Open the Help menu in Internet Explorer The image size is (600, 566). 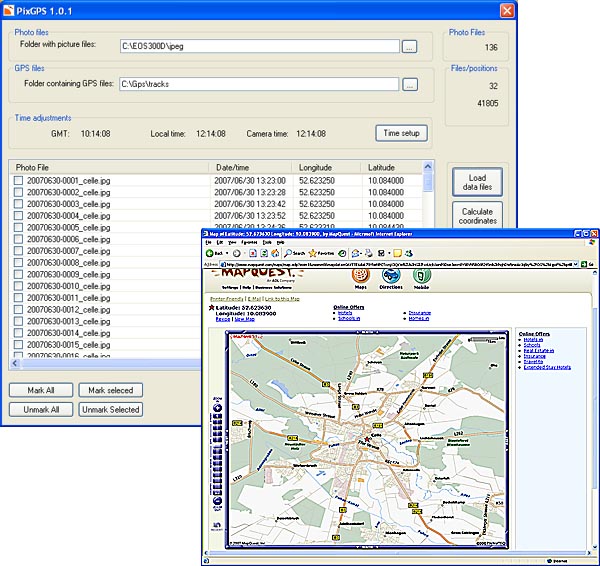[x=280, y=242]
